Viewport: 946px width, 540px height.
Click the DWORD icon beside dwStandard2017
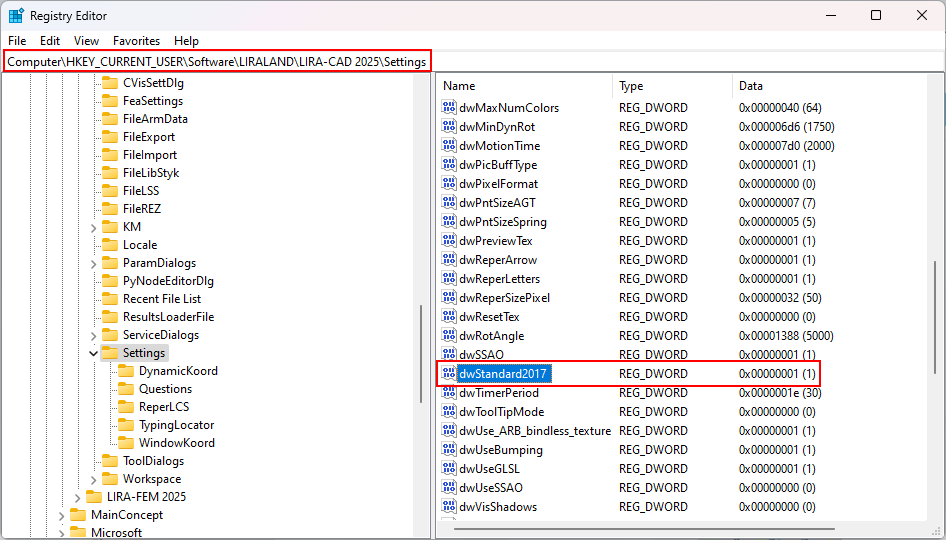pos(449,374)
